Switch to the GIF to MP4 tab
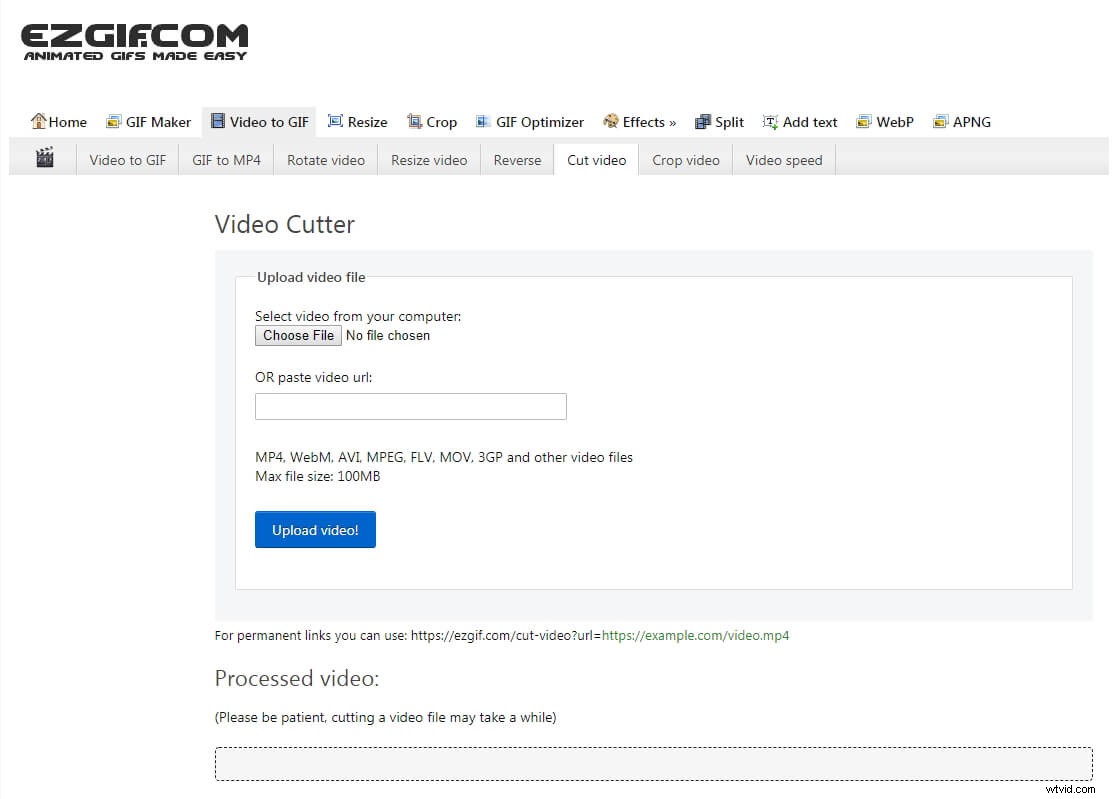Image resolution: width=1115 pixels, height=799 pixels. tap(225, 159)
